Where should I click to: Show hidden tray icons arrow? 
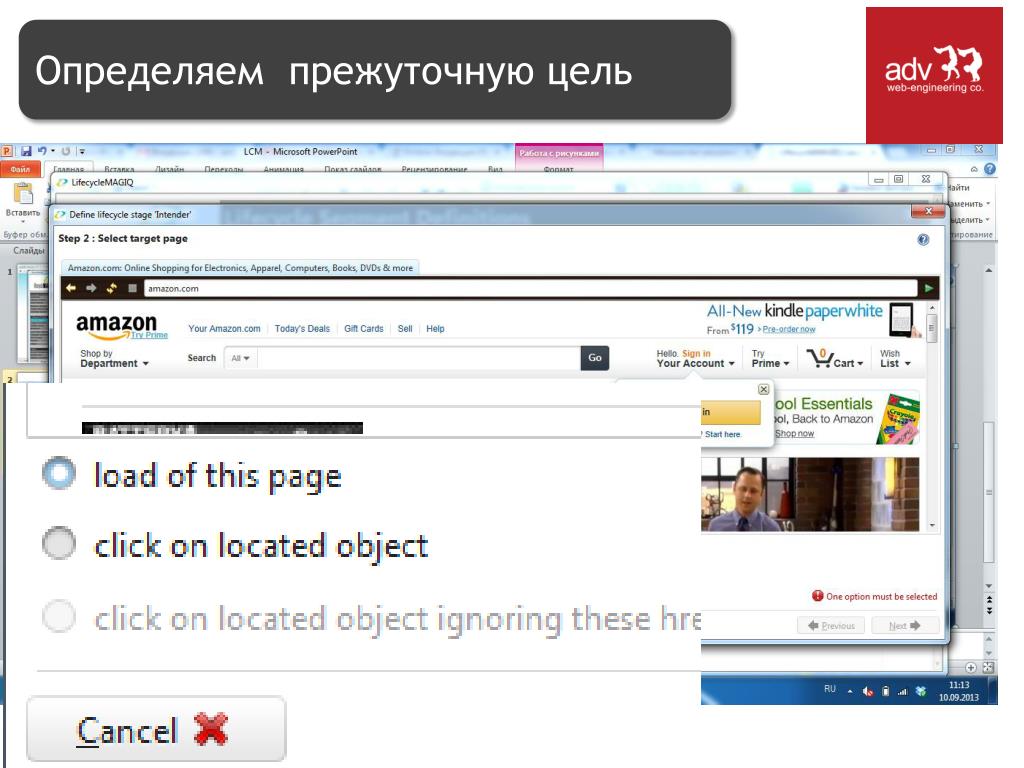point(850,691)
